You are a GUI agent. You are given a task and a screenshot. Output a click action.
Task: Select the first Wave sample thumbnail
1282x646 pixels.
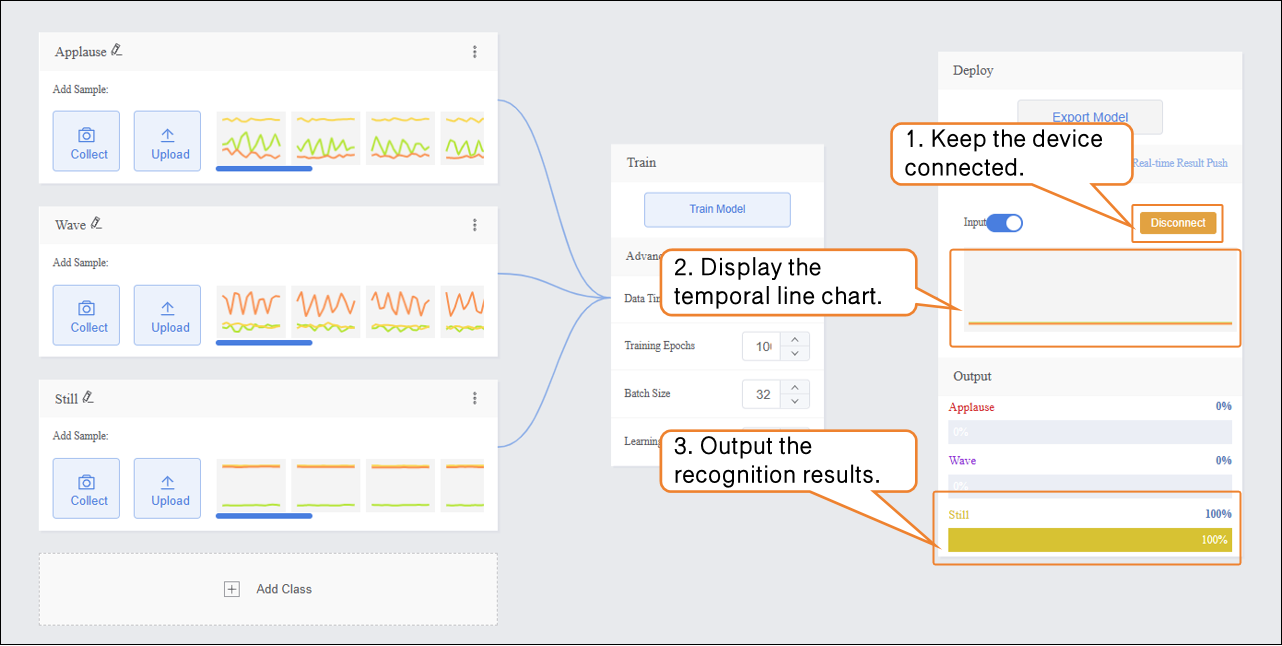click(251, 311)
